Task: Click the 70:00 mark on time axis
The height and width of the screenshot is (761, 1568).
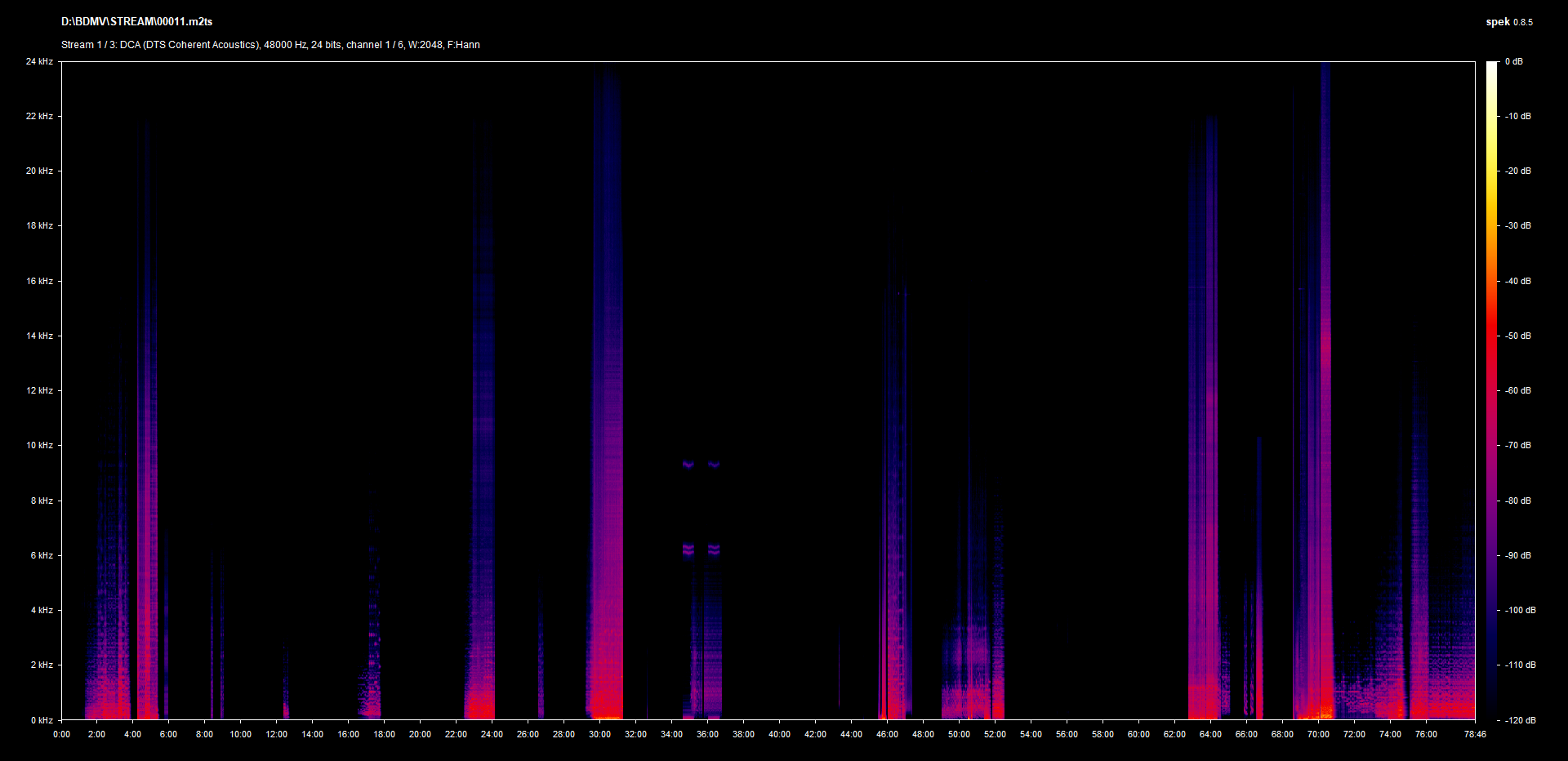Action: (x=1318, y=734)
